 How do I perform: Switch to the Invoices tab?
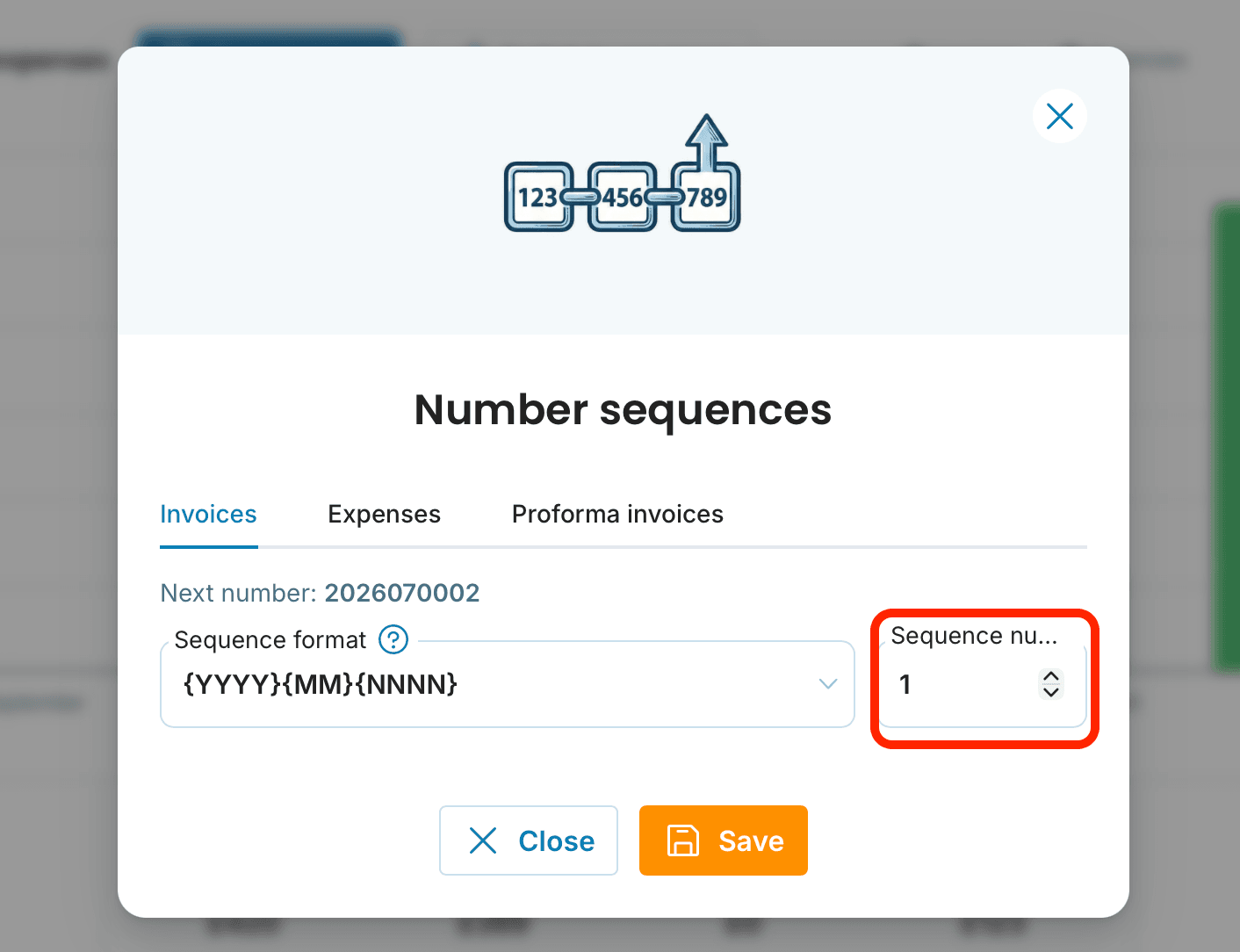coord(209,515)
